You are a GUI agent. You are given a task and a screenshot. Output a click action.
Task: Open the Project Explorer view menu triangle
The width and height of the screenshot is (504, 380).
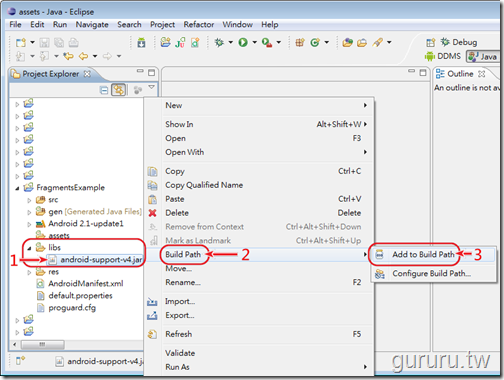(152, 87)
